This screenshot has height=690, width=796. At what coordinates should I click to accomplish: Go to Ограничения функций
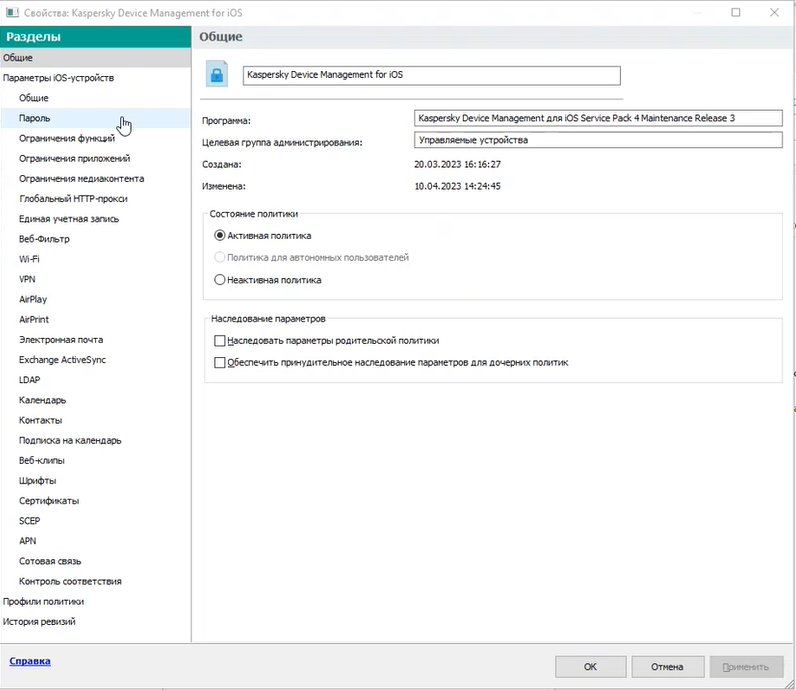[95, 138]
